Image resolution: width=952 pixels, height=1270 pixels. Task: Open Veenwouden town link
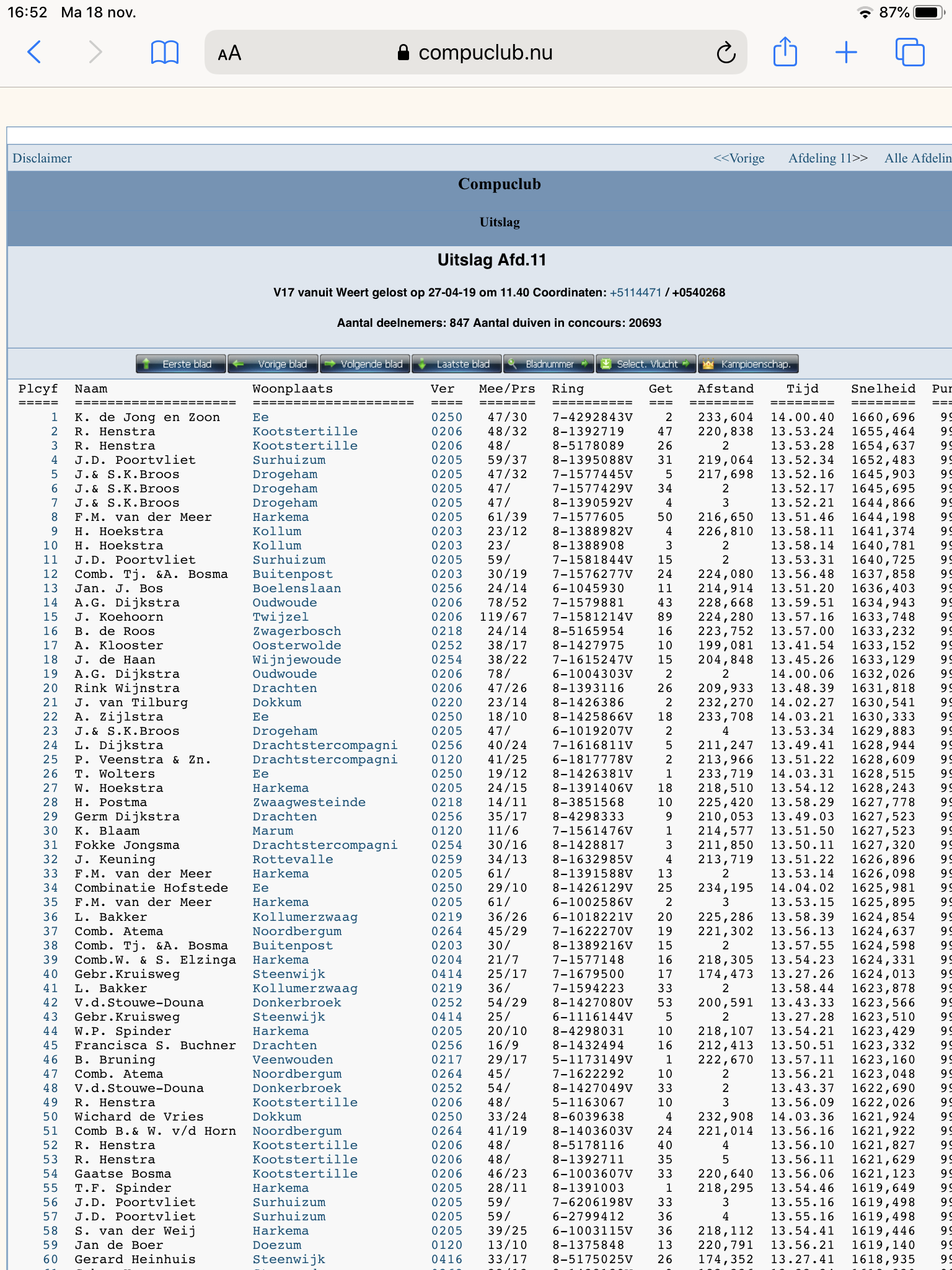293,1060
